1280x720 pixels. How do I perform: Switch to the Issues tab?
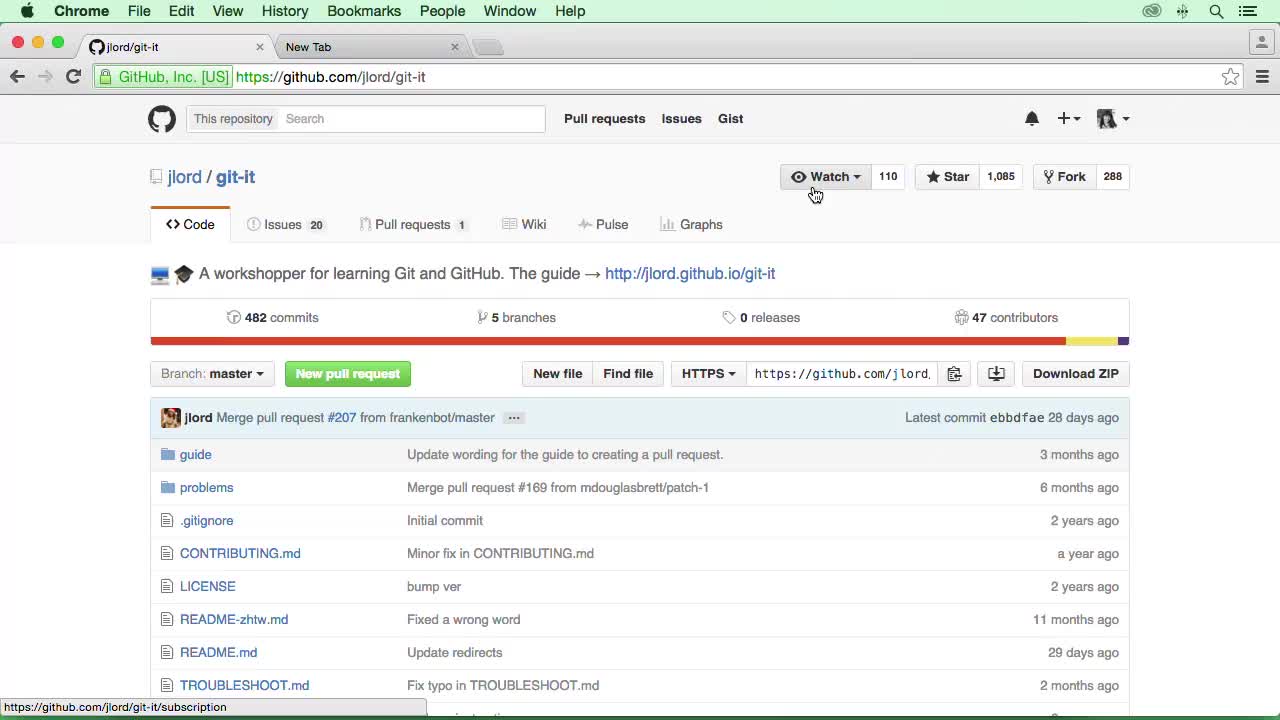pyautogui.click(x=285, y=225)
